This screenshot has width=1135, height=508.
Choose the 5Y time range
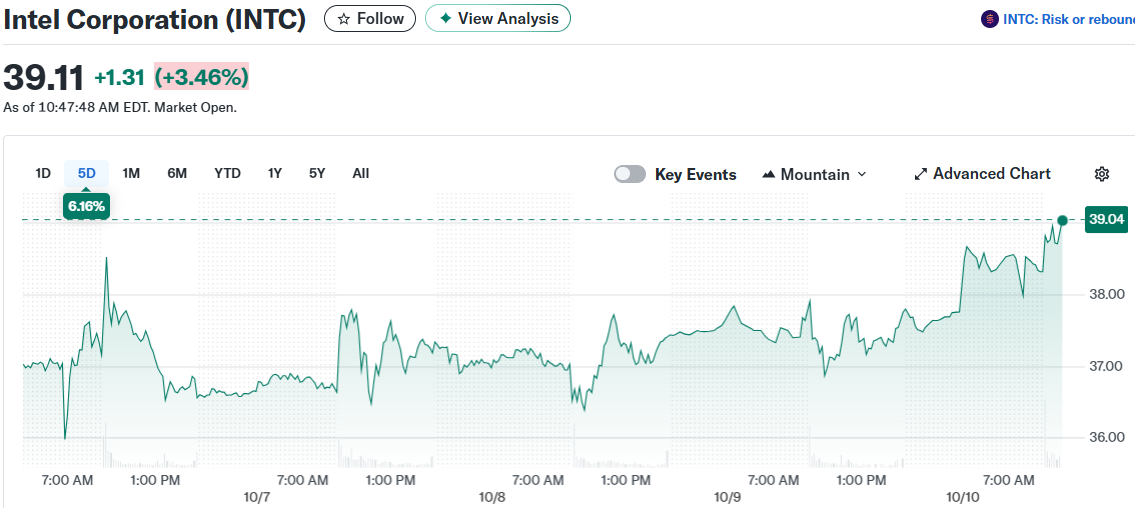[317, 173]
